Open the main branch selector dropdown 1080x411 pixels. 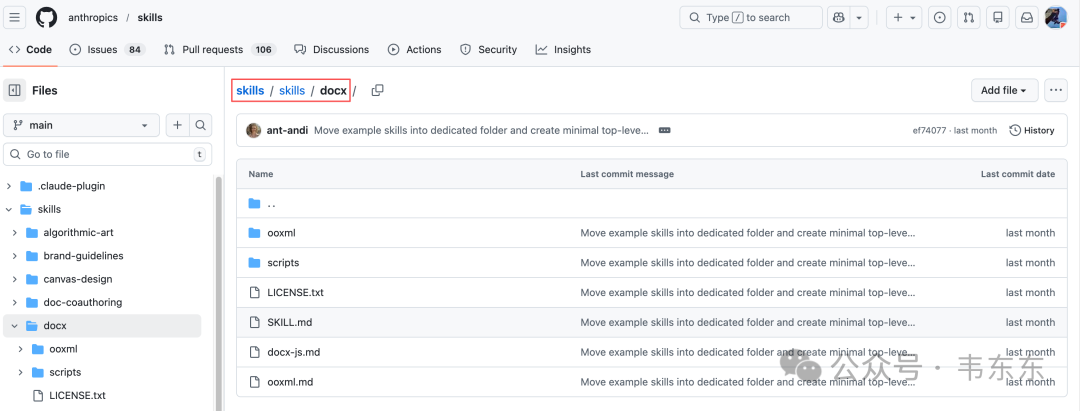[81, 125]
